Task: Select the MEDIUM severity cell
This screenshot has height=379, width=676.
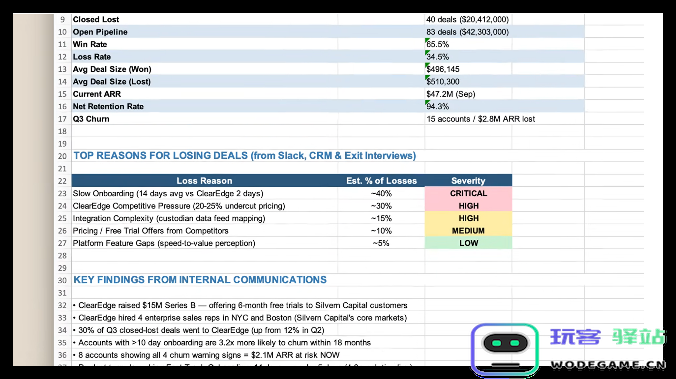Action: (468, 231)
